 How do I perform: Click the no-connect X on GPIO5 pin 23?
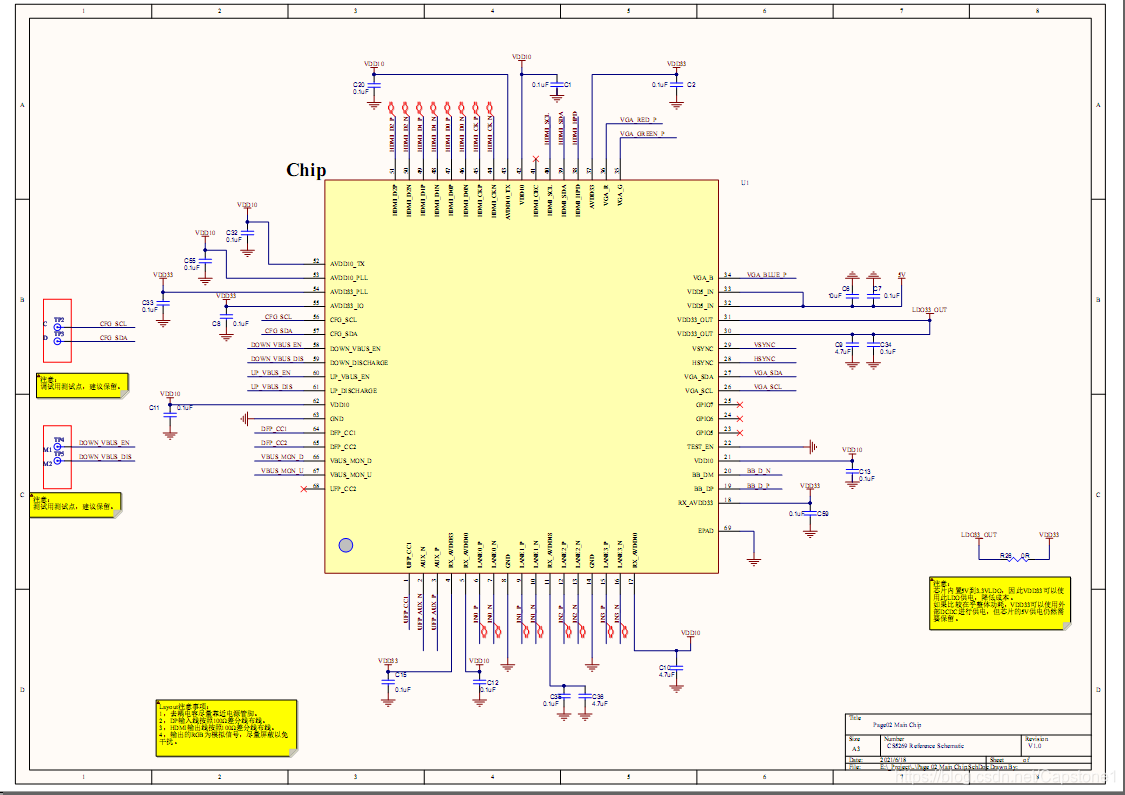[x=740, y=433]
